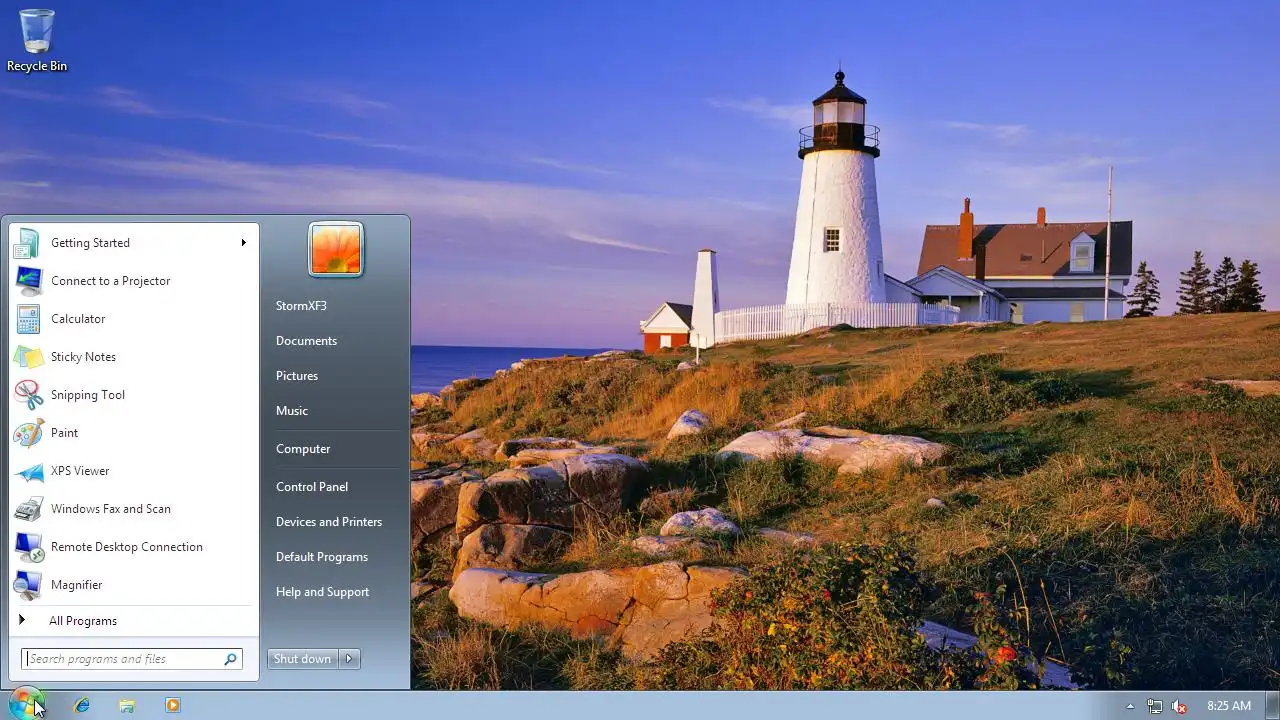
Task: Open Default Programs
Action: (x=322, y=557)
